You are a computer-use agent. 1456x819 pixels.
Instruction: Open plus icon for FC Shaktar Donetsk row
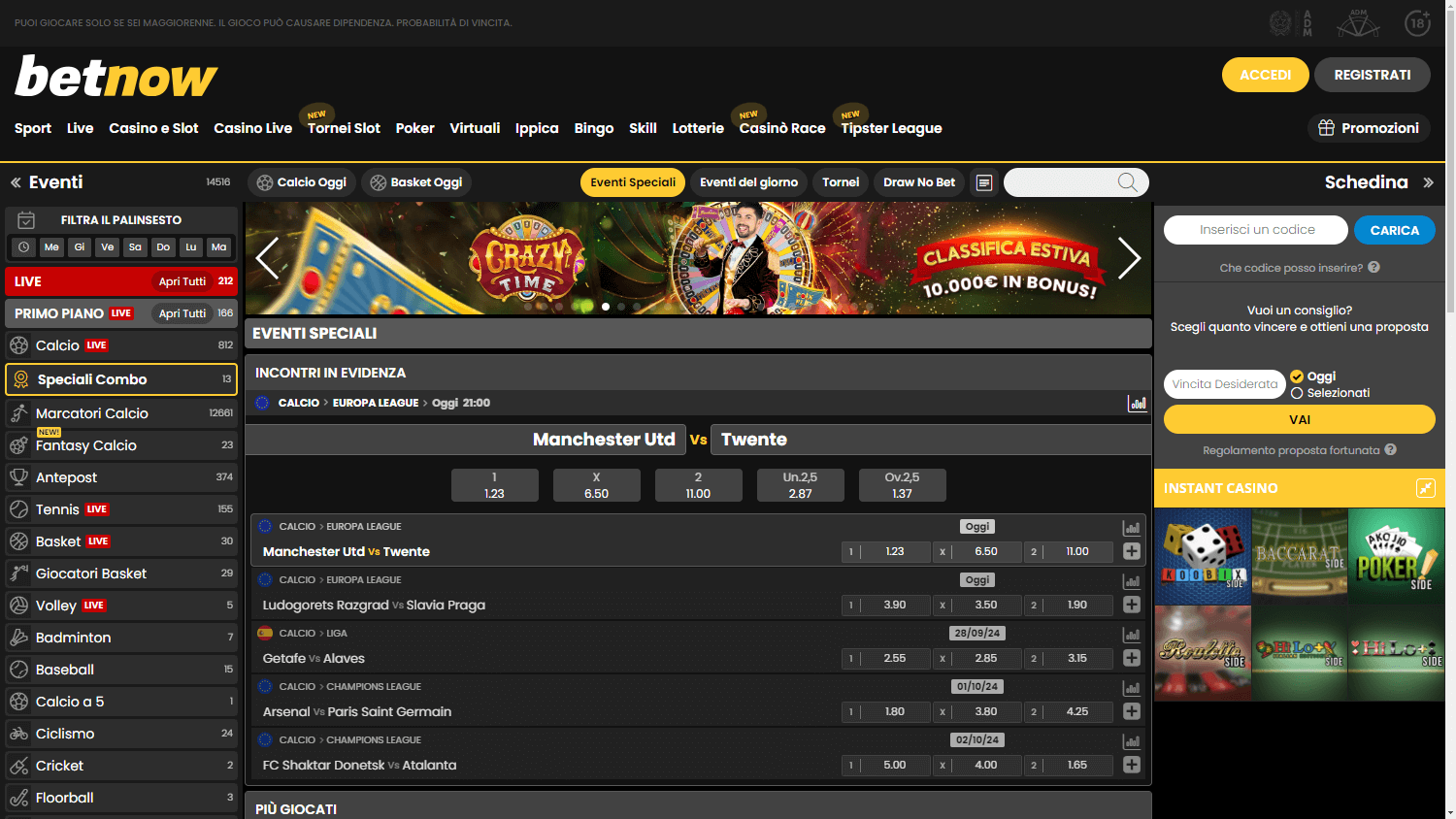pos(1132,765)
